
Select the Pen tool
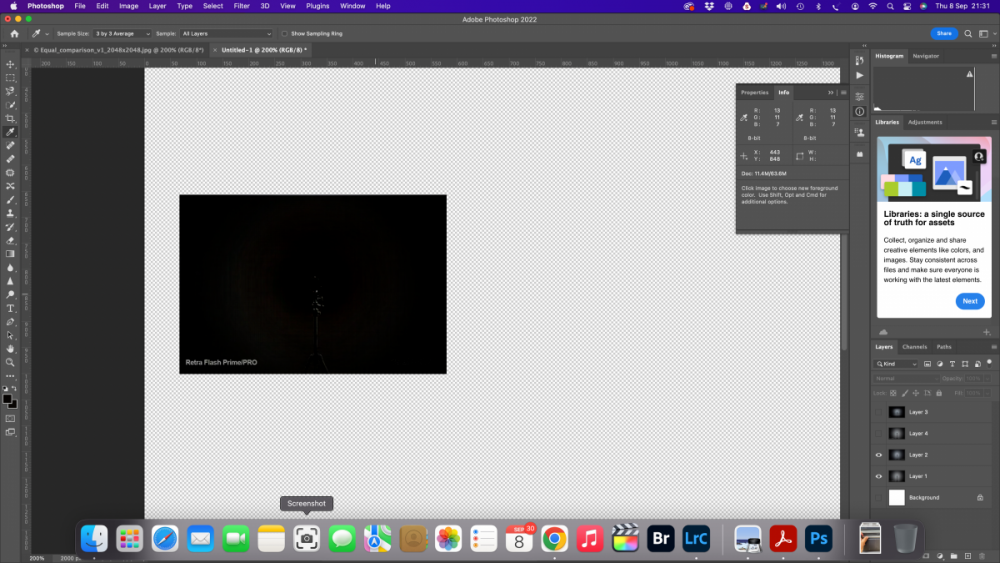(x=10, y=321)
